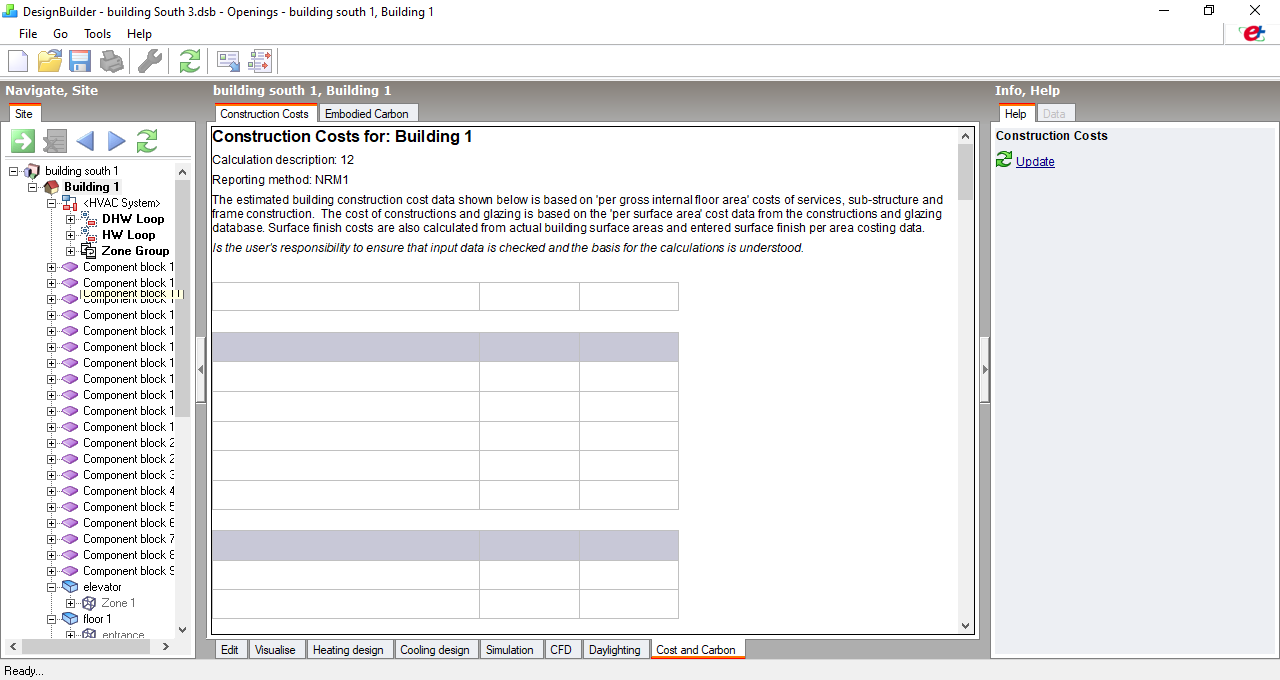Screen dimensions: 1280x680
Task: Click the 'Calculation description: 12' text
Action: coord(283,160)
